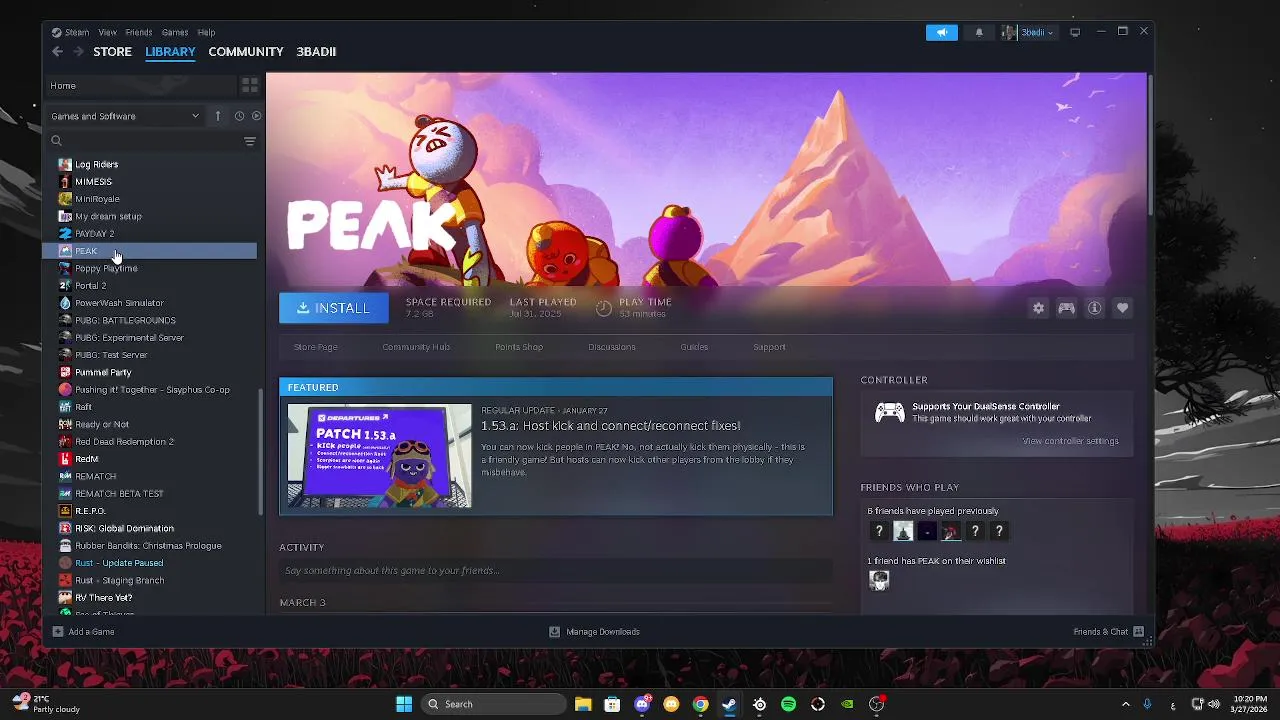Go back using the left arrow
The height and width of the screenshot is (720, 1280).
[57, 52]
